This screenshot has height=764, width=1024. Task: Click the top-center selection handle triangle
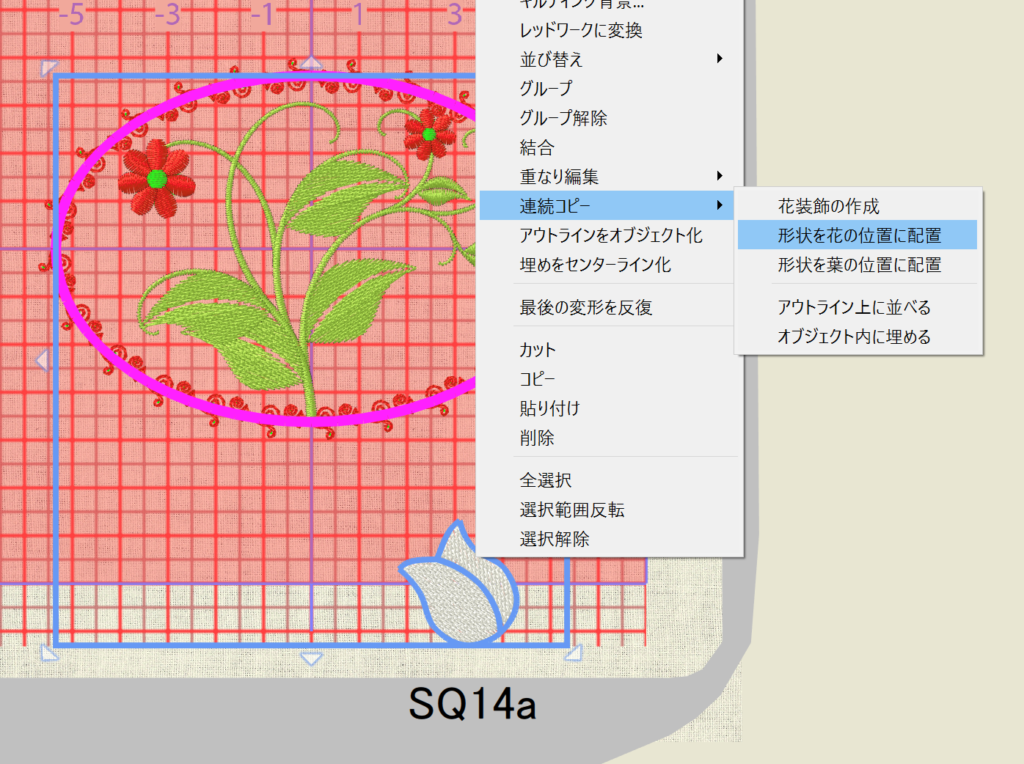coord(312,64)
